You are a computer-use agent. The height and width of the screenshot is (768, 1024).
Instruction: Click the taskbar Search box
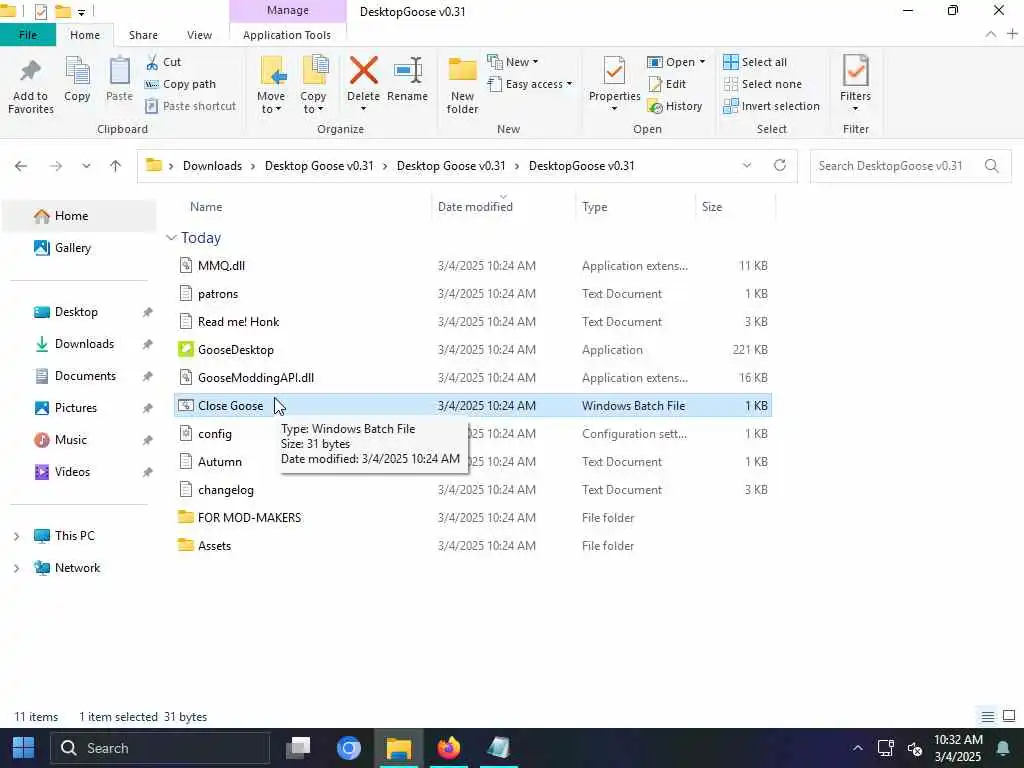point(160,748)
